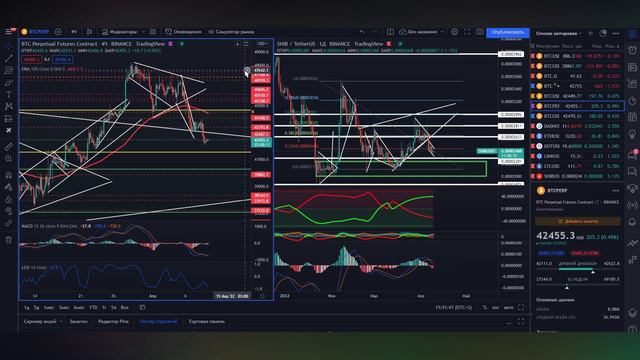640x360 pixels.
Task: Select LTCUSD row in watchlist
Action: (x=577, y=166)
